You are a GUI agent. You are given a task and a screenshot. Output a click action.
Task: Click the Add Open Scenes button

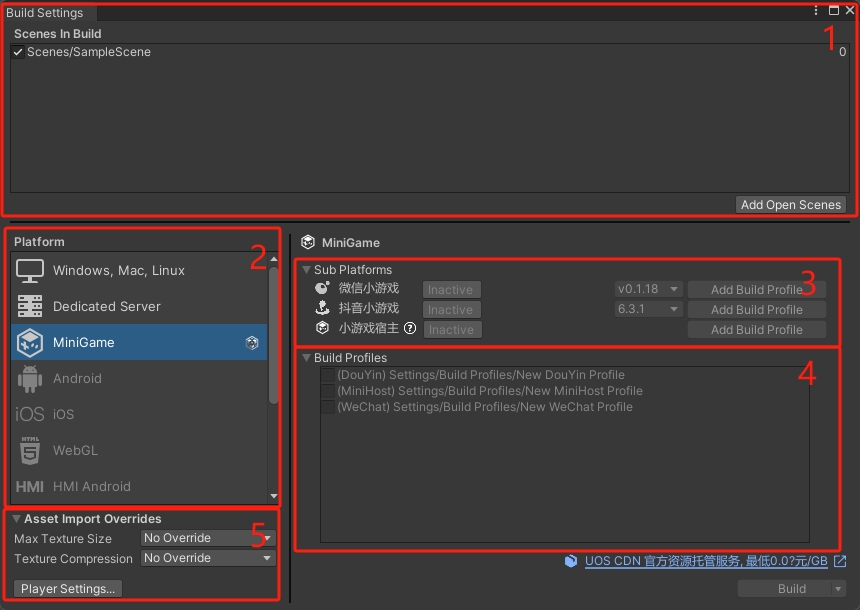(x=790, y=205)
